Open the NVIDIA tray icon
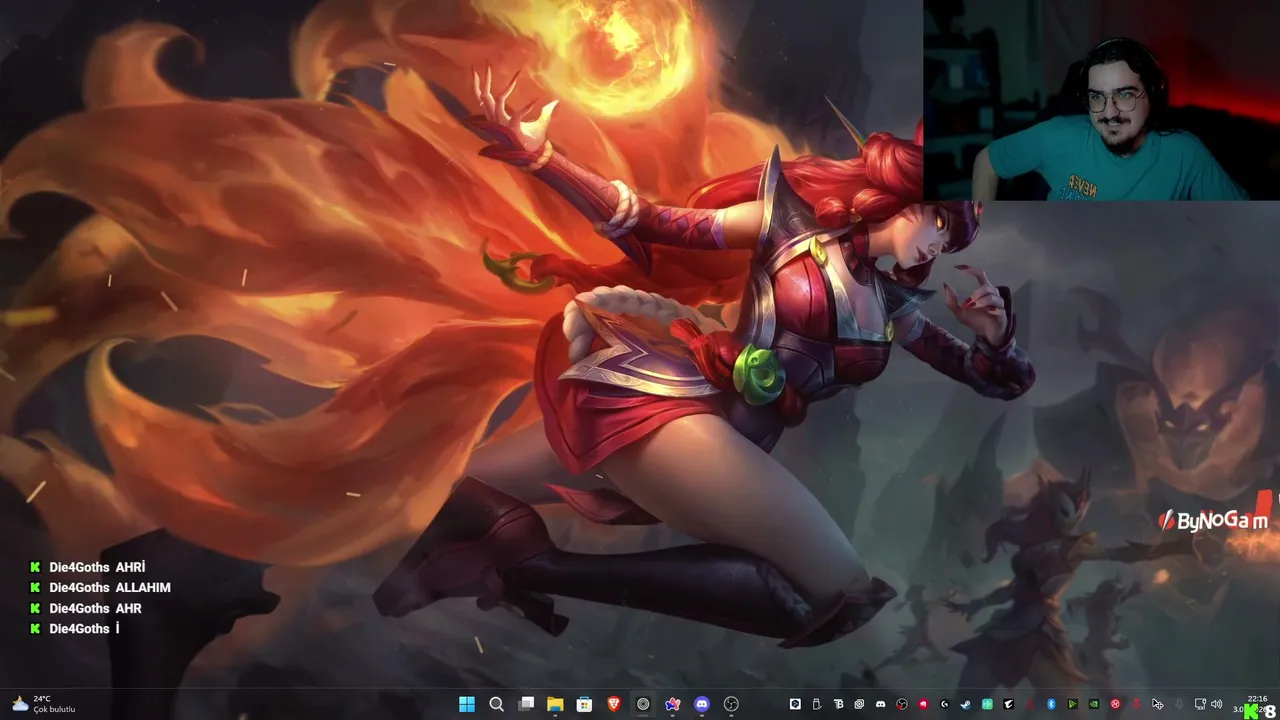The height and width of the screenshot is (720, 1280). coord(1094,704)
